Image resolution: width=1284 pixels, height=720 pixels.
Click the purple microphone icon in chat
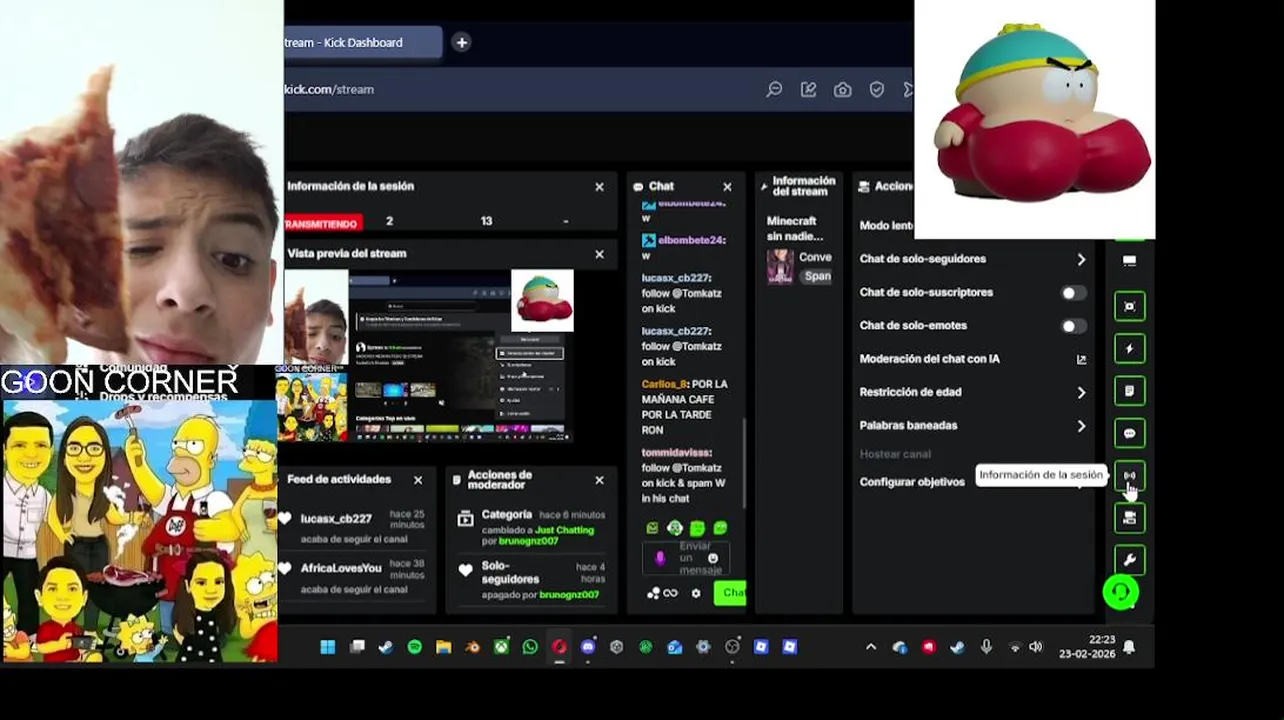pos(660,558)
